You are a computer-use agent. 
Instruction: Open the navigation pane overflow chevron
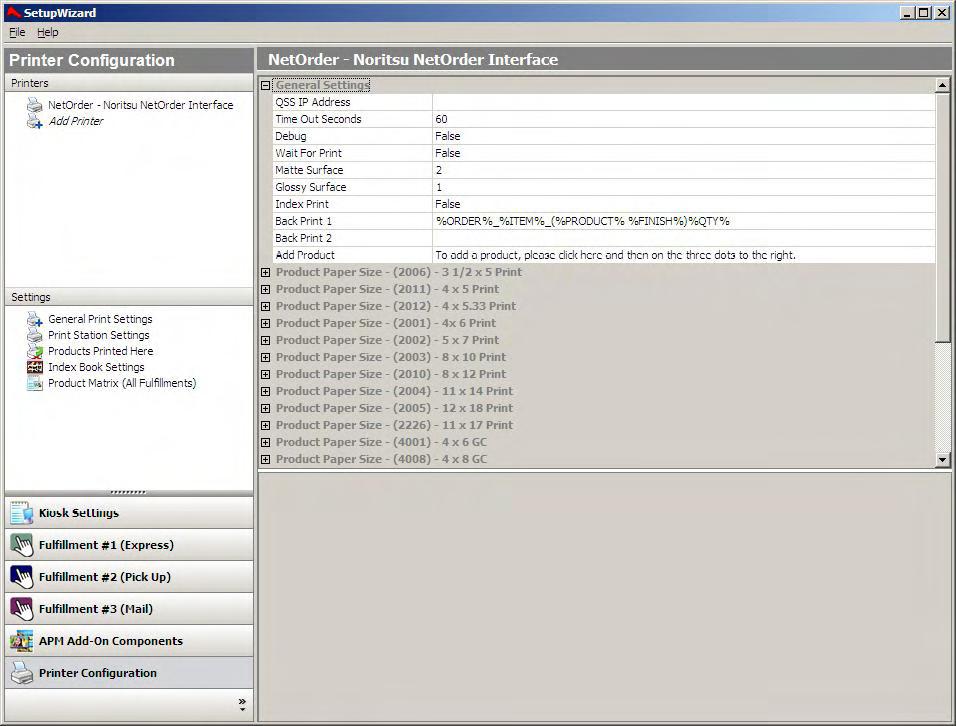[242, 704]
